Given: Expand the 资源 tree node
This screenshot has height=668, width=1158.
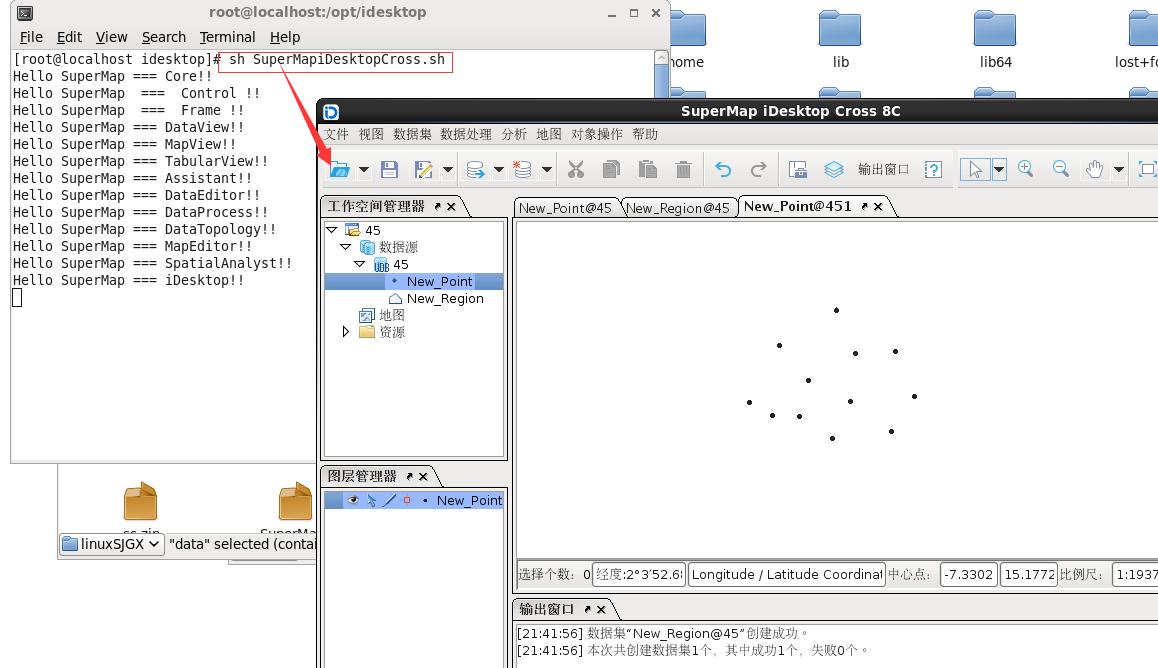Looking at the screenshot, I should click(346, 332).
